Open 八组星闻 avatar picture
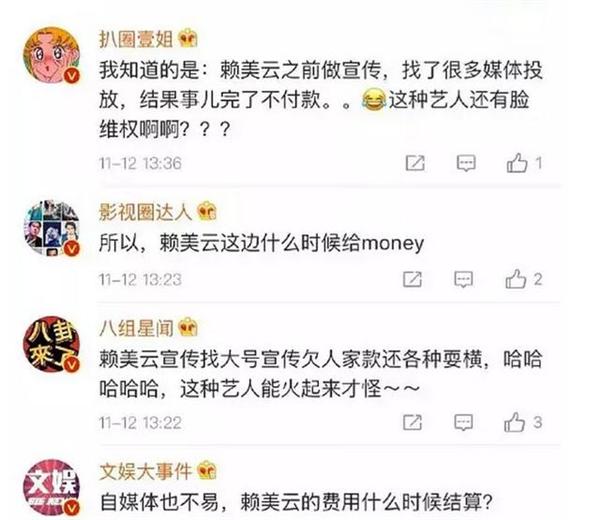This screenshot has height=520, width=600. (x=52, y=344)
